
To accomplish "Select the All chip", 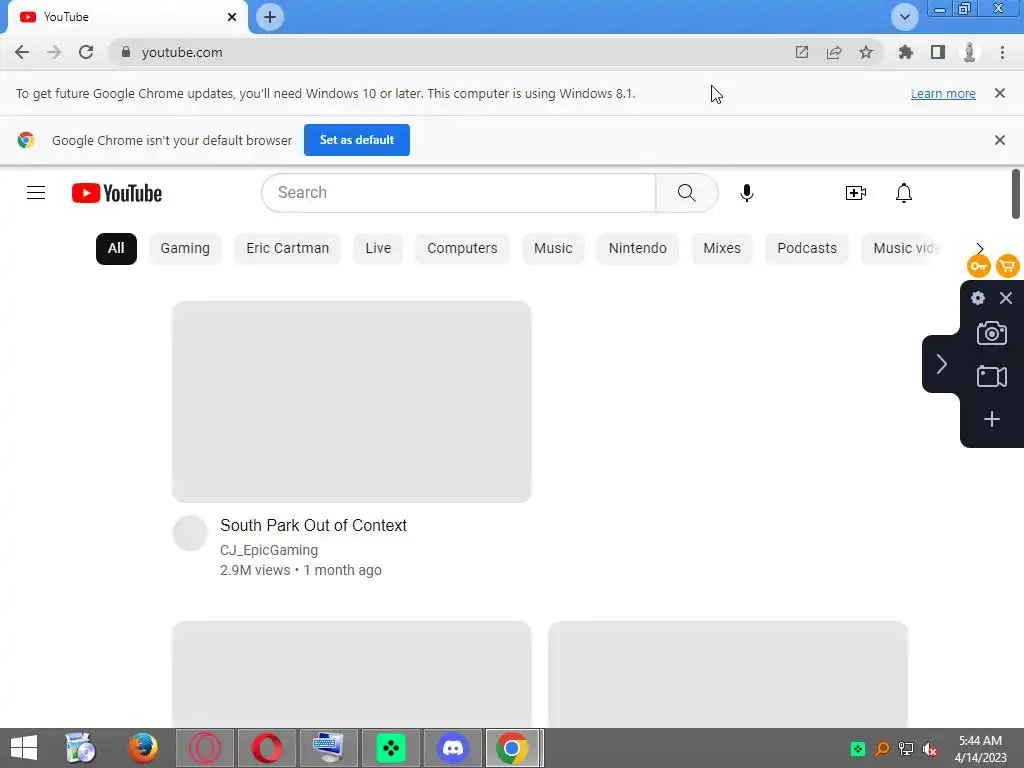I will 116,248.
